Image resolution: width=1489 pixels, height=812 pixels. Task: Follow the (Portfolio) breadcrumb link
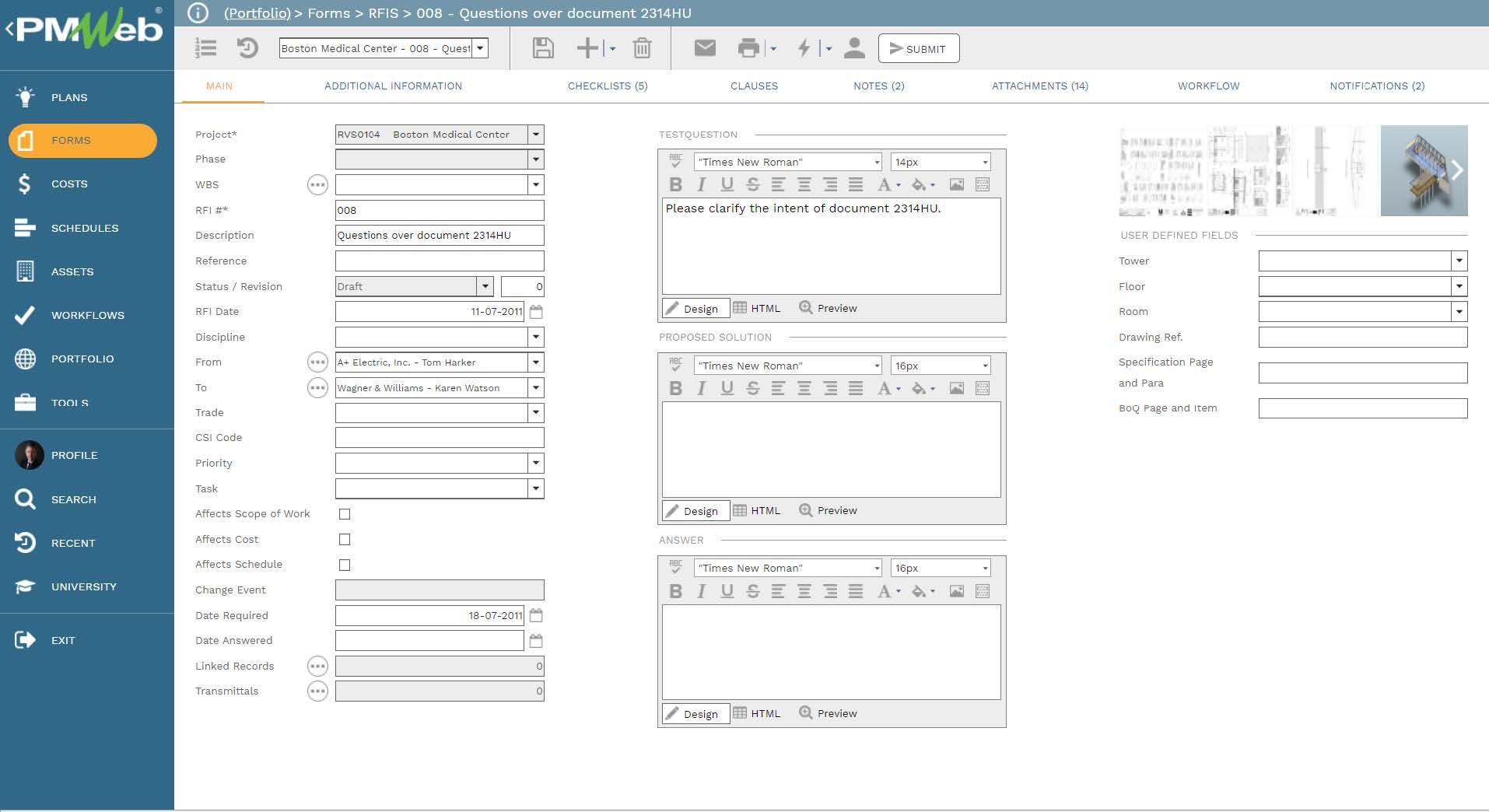tap(257, 13)
